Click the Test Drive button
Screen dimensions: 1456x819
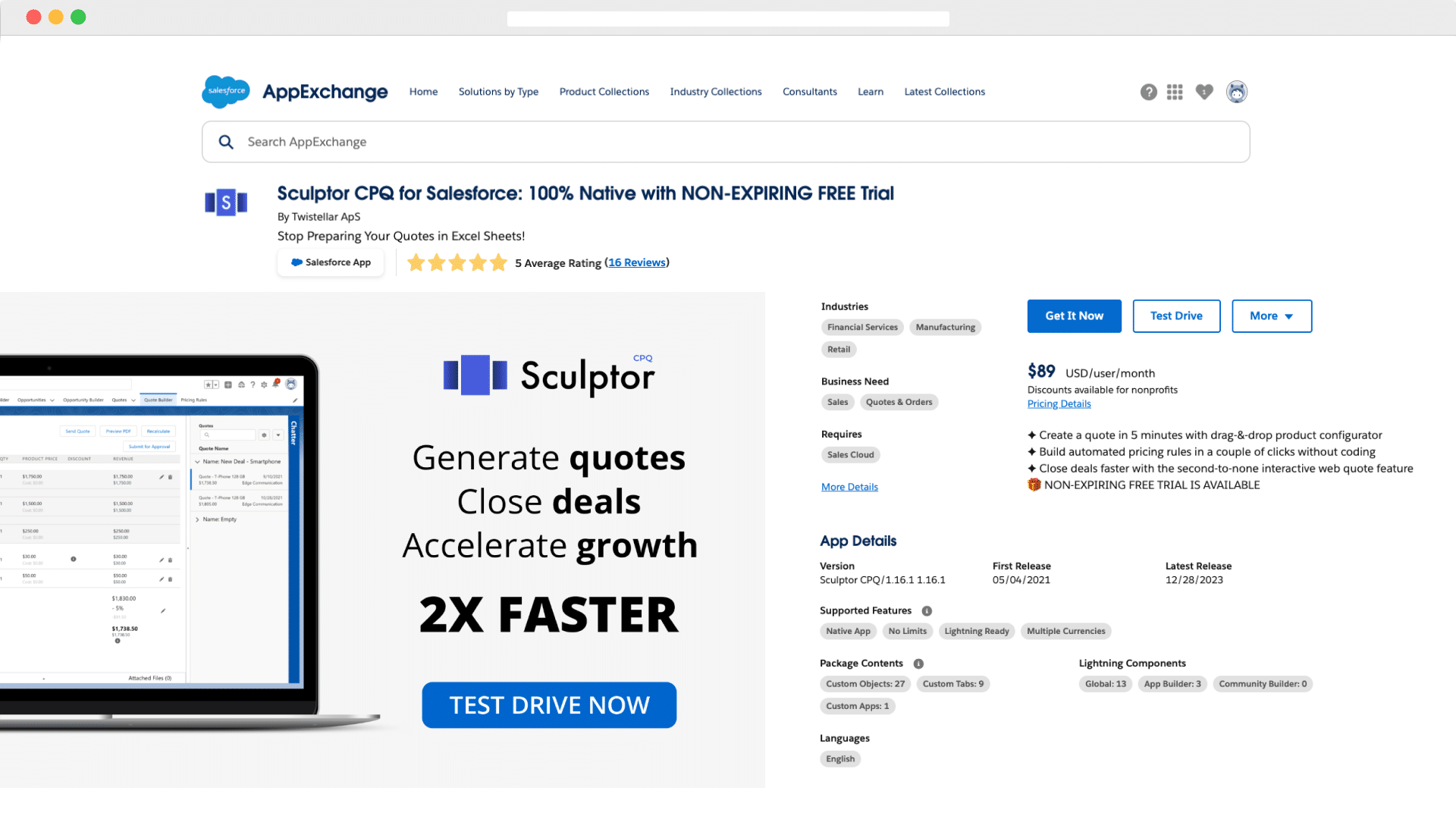(1176, 316)
